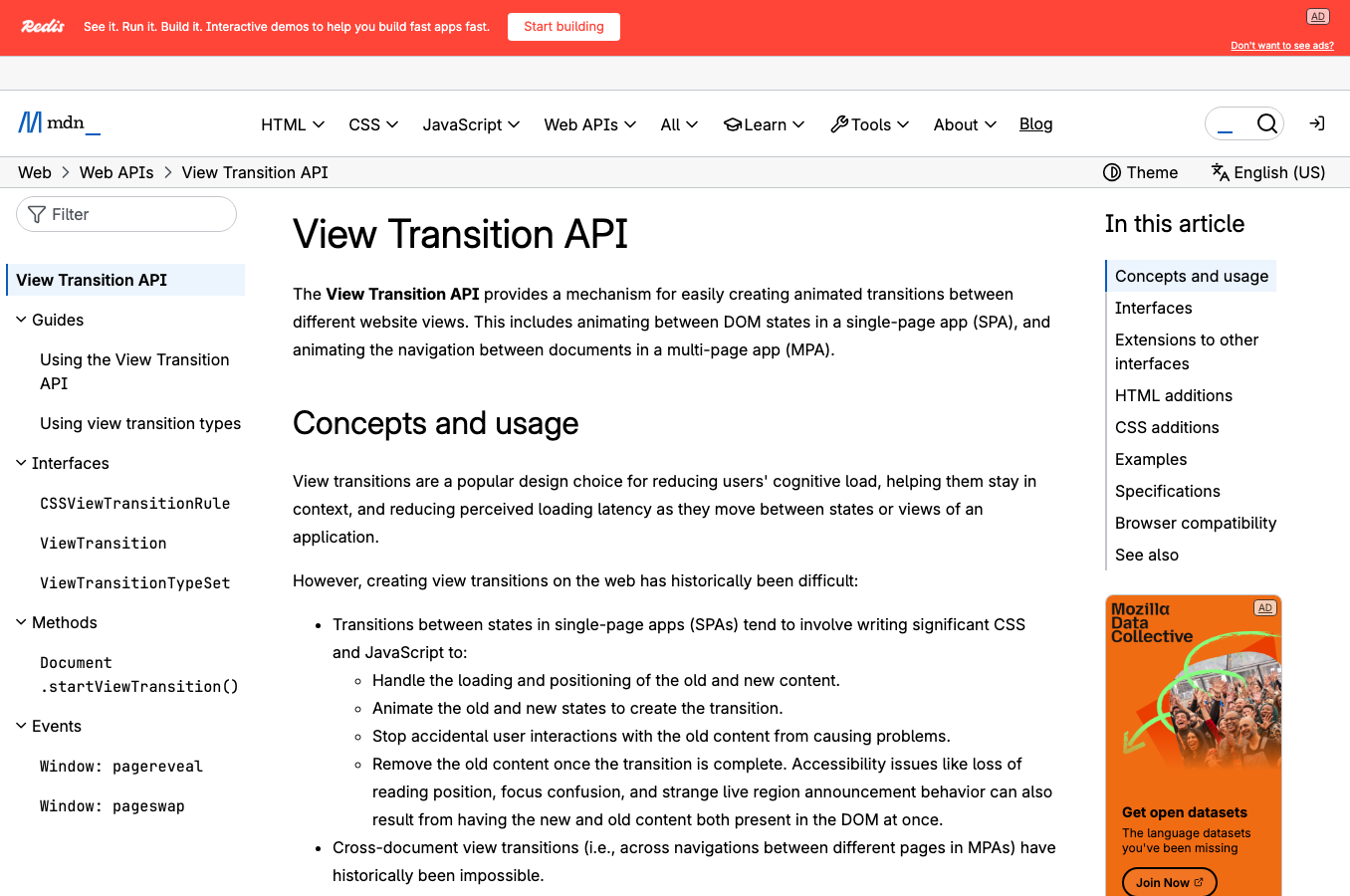Click the wrench icon beside Tools
1350x896 pixels.
tap(839, 124)
